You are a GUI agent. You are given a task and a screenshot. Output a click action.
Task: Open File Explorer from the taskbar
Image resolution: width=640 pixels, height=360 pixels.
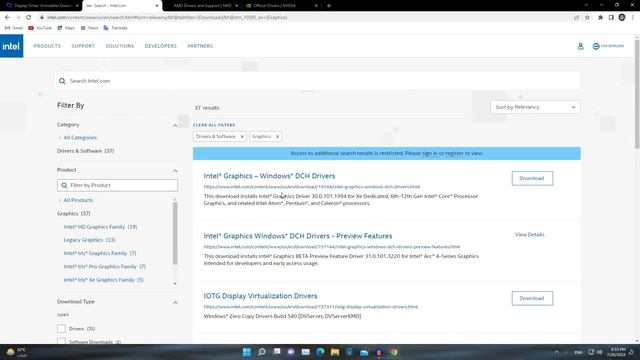[335, 352]
